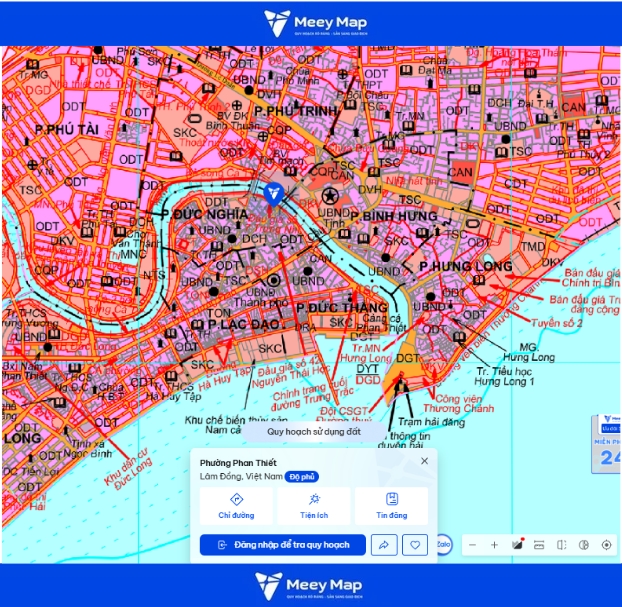The image size is (622, 607).
Task: Click the DYT zone label
Action: pyautogui.click(x=367, y=369)
